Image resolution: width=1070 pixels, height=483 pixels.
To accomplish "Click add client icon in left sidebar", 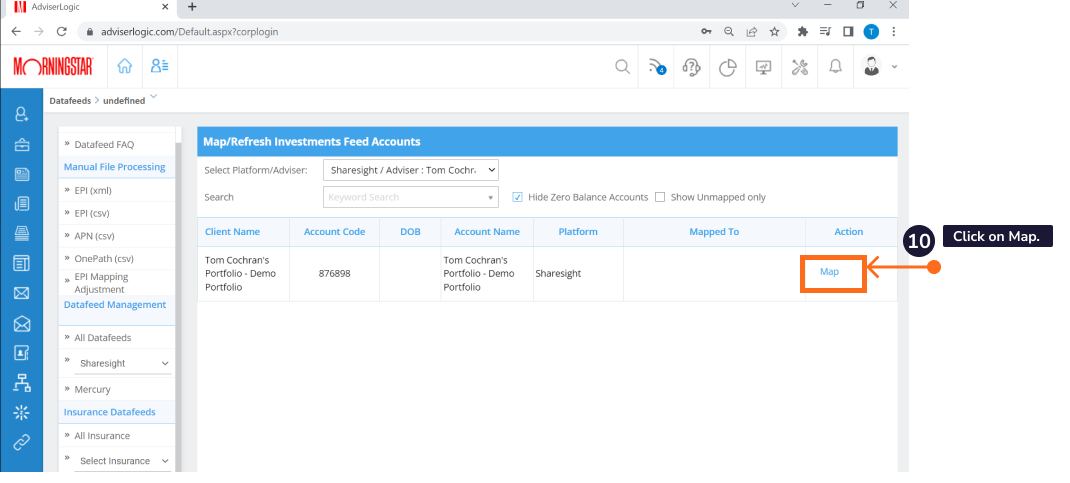I will tap(22, 114).
